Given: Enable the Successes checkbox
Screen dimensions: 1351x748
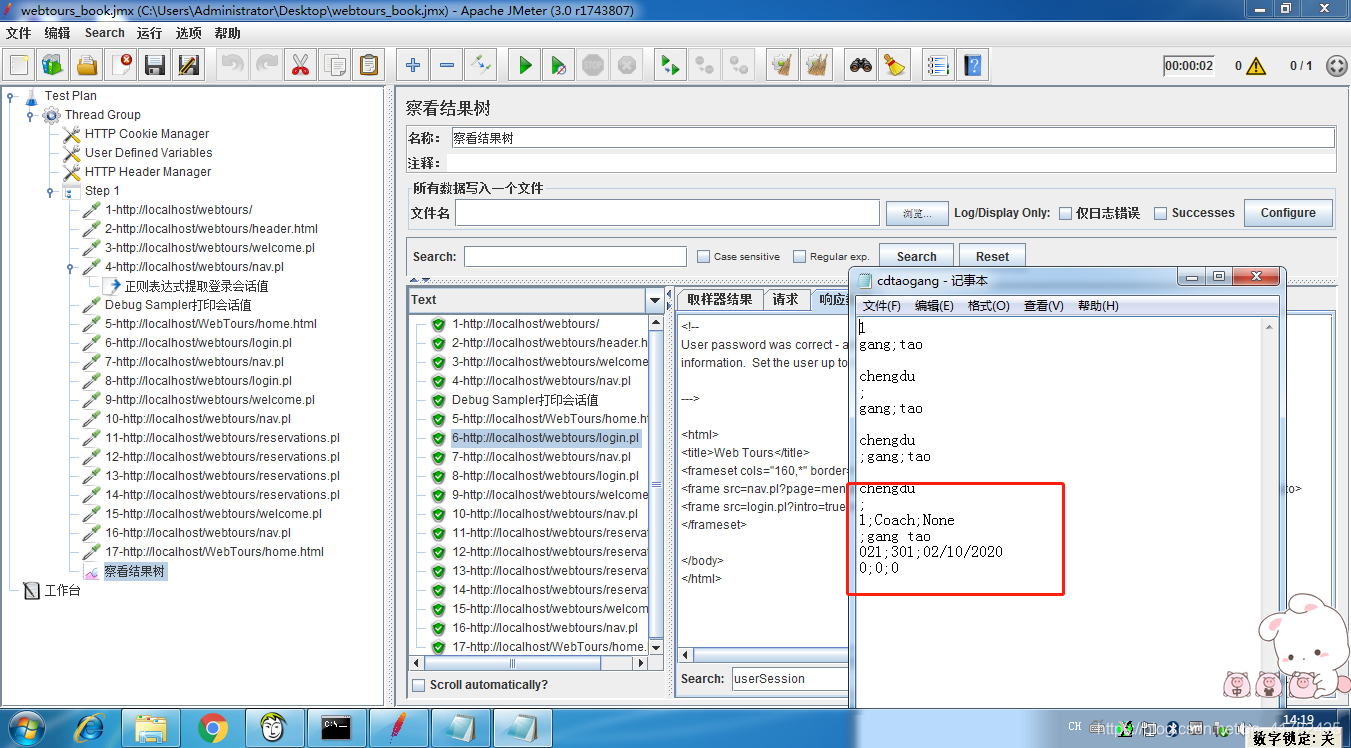Looking at the screenshot, I should coord(1161,213).
